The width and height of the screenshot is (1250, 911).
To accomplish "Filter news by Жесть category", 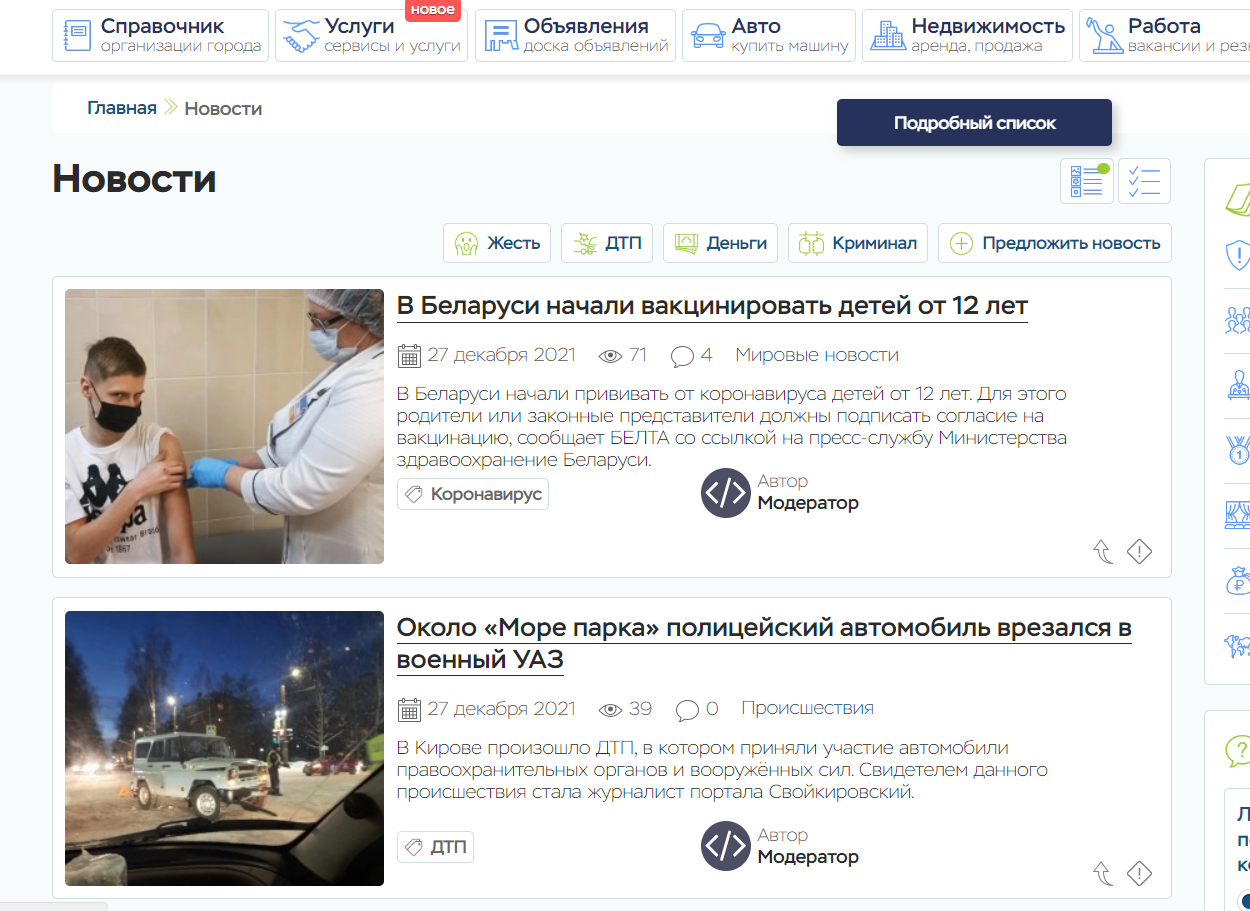I will click(x=497, y=243).
